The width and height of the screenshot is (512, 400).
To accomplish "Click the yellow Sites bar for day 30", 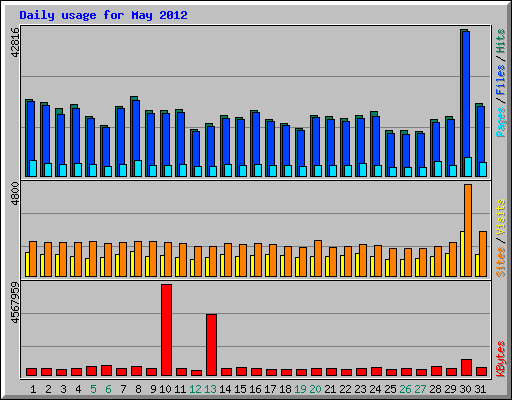I will (x=462, y=254).
